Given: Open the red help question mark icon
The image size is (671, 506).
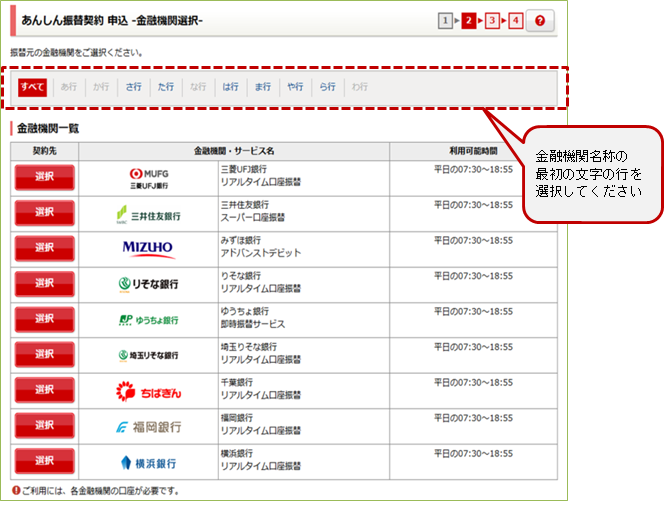Looking at the screenshot, I should (540, 21).
